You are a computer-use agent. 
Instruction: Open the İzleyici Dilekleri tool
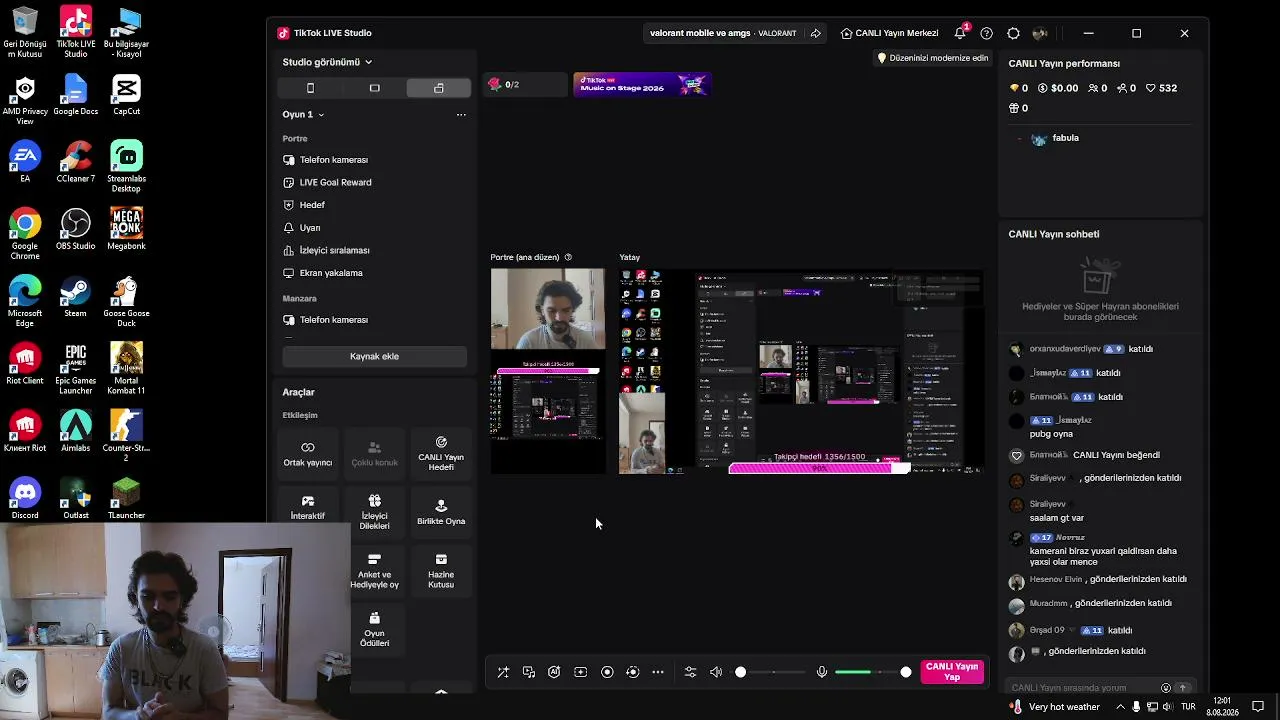pos(375,511)
